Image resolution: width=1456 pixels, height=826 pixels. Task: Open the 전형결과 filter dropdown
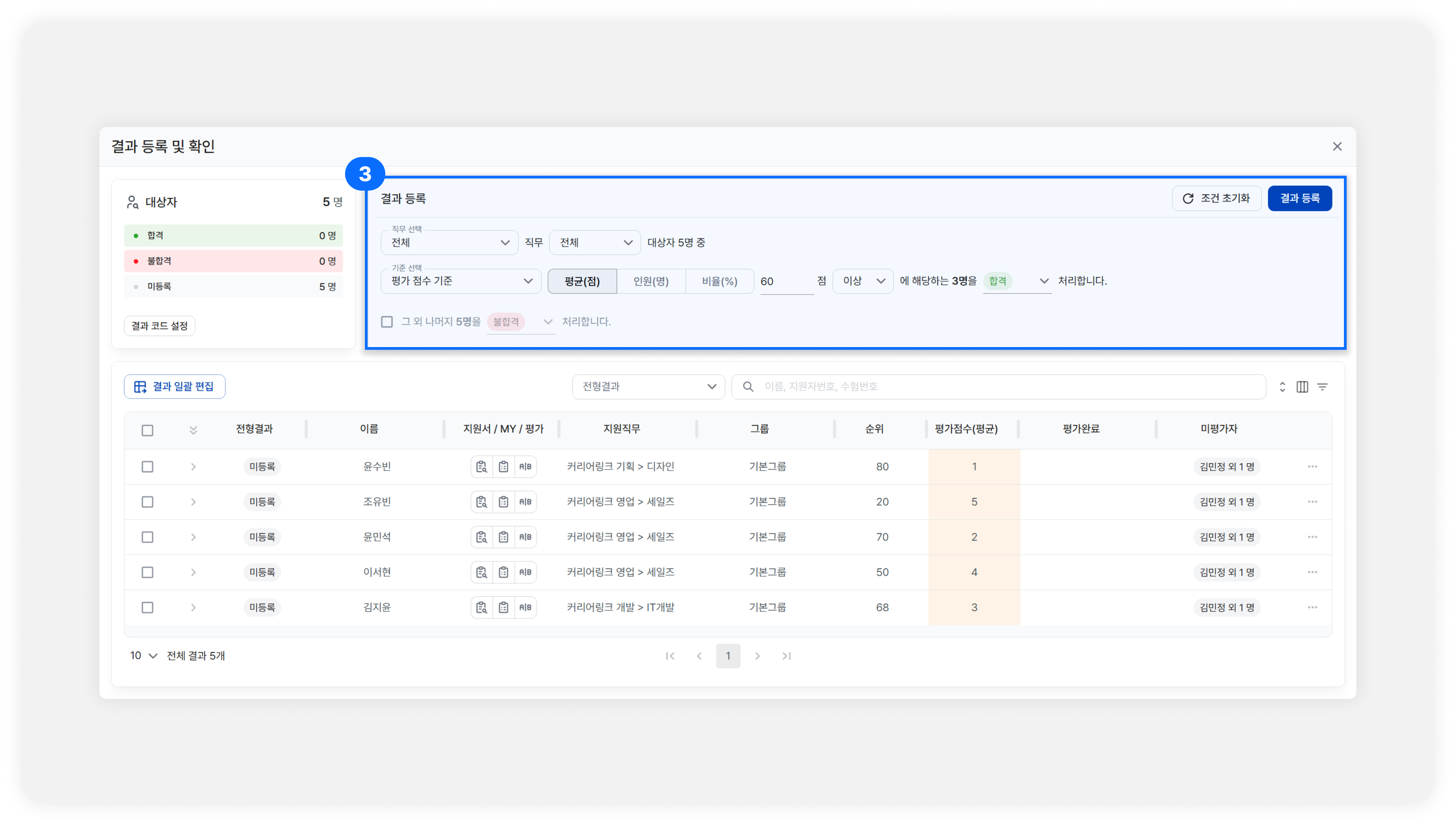point(648,386)
